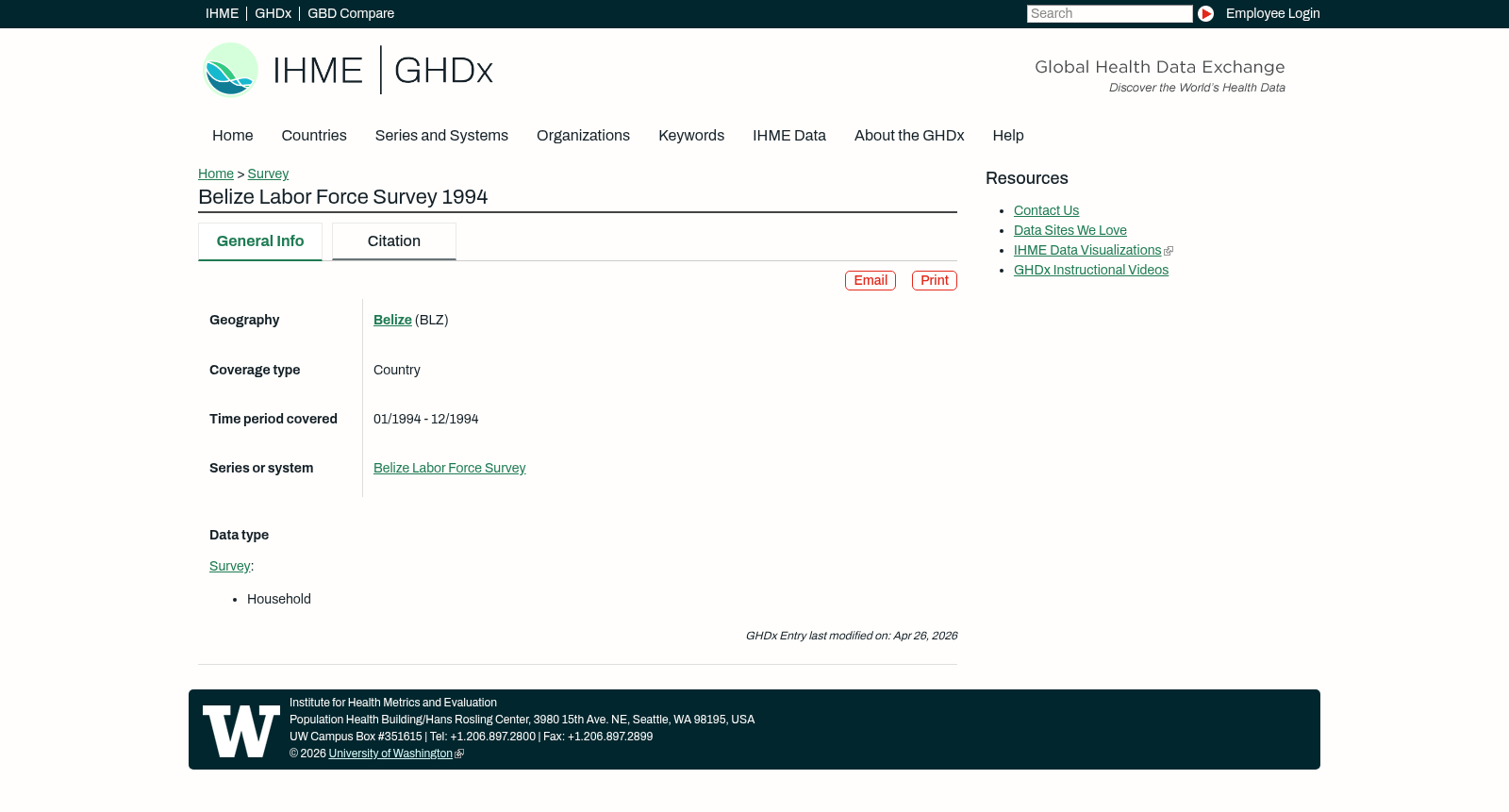Viewport: 1509px width, 812px height.
Task: Open GHDx link in top bar
Action: [x=273, y=14]
